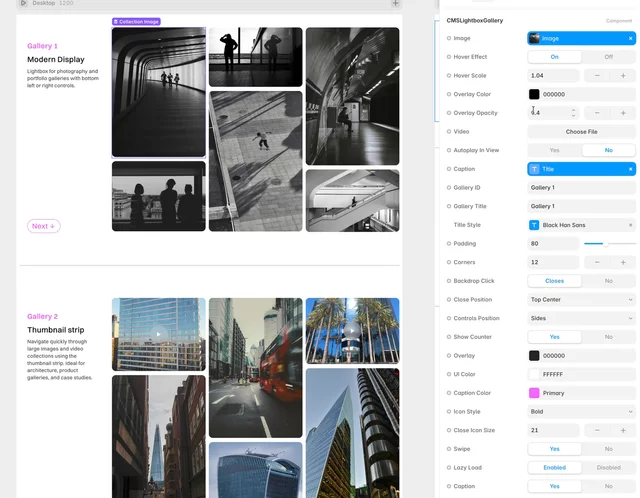Click the play icon on the palm trees thumbnail

coord(352,331)
